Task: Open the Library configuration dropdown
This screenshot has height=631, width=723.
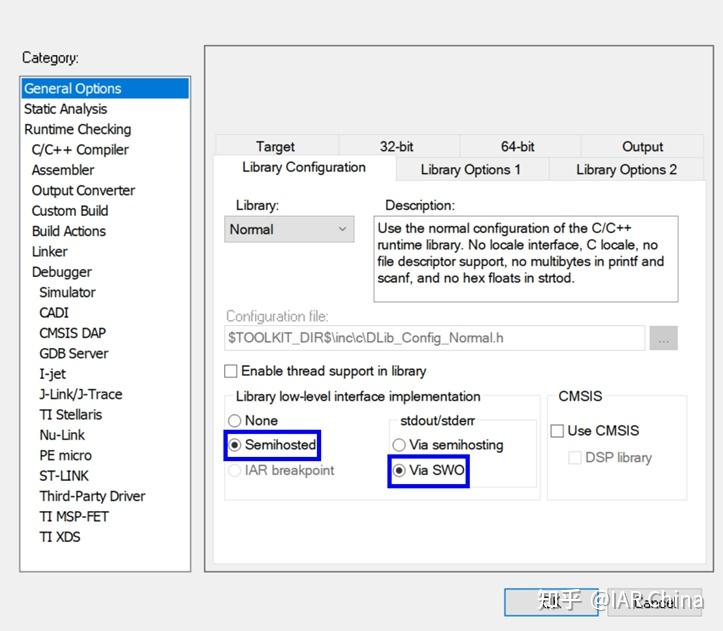Action: pyautogui.click(x=289, y=229)
